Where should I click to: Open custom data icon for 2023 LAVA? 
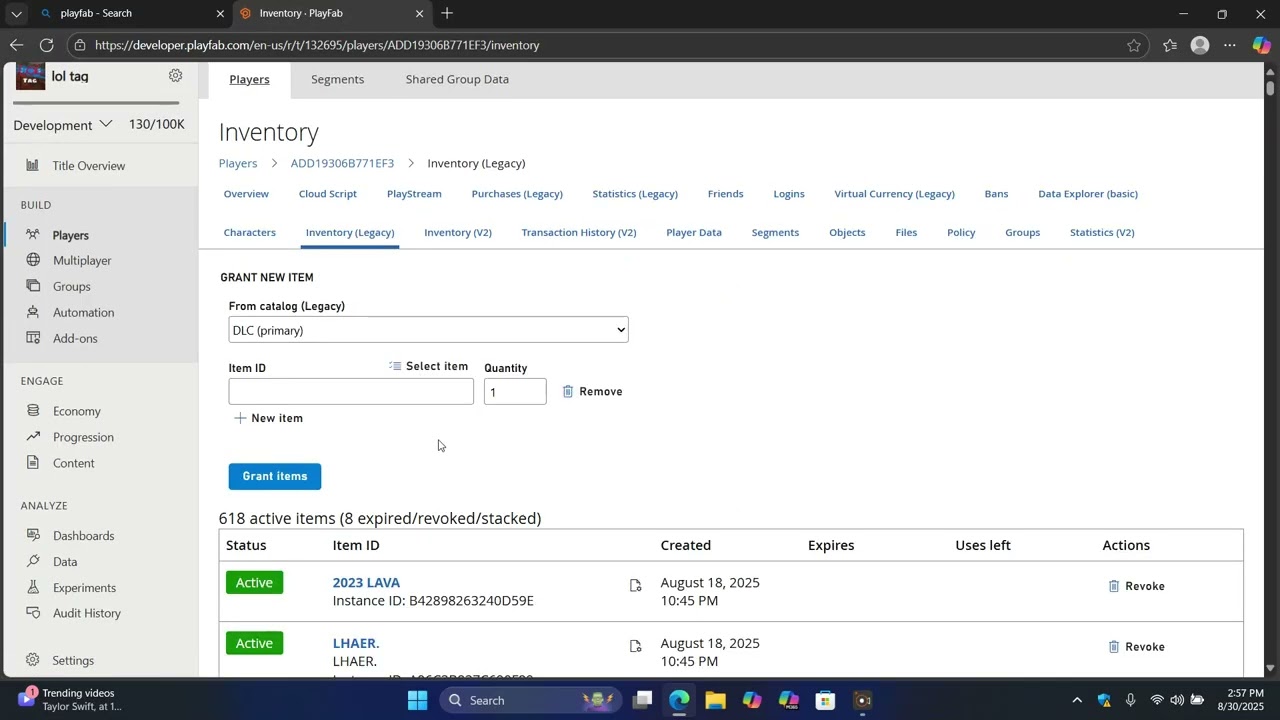tap(635, 585)
